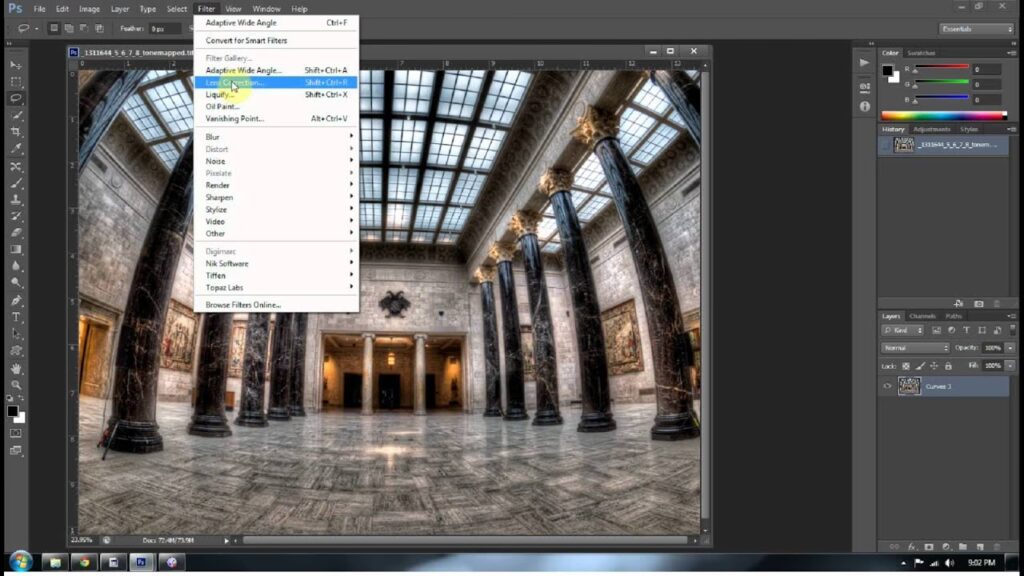Toggle the lock all padlock icon
This screenshot has width=1024, height=576.
[947, 366]
